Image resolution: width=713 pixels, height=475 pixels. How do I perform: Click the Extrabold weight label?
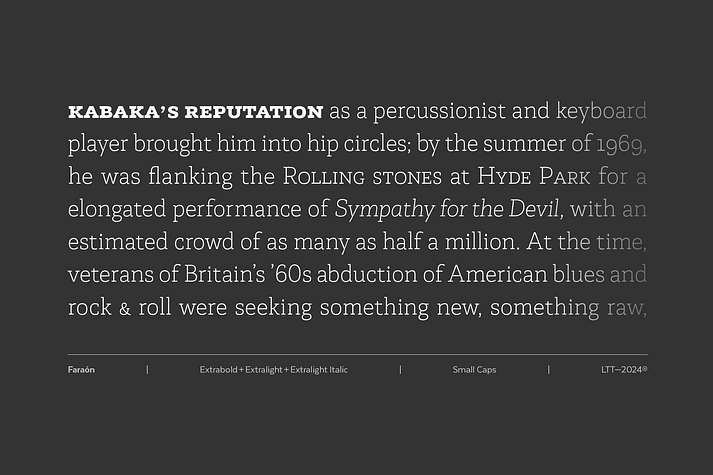pos(218,370)
